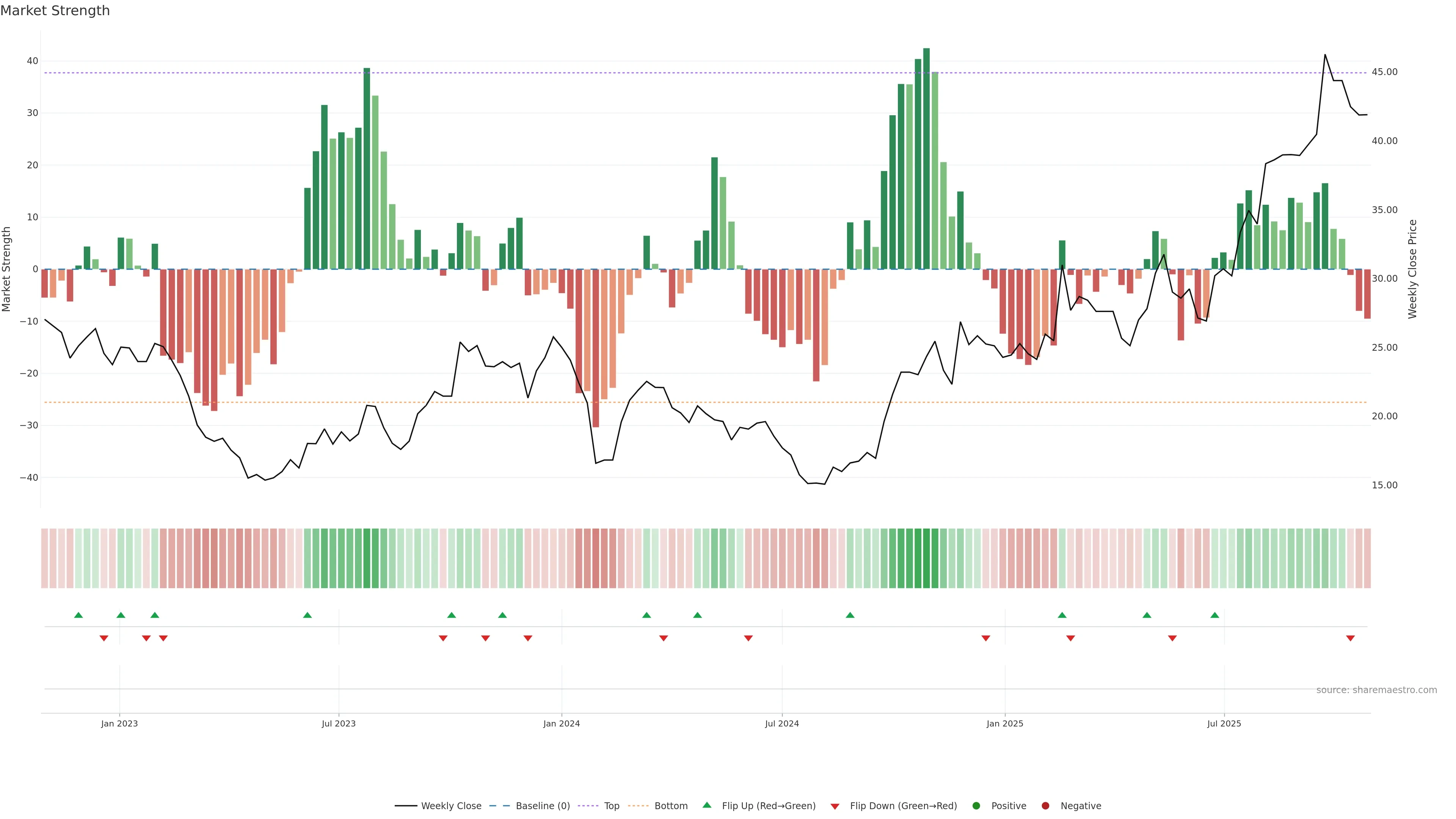Click the deepest red bar near Jan 2024
Screen dimensions: 1456x819
(596, 348)
